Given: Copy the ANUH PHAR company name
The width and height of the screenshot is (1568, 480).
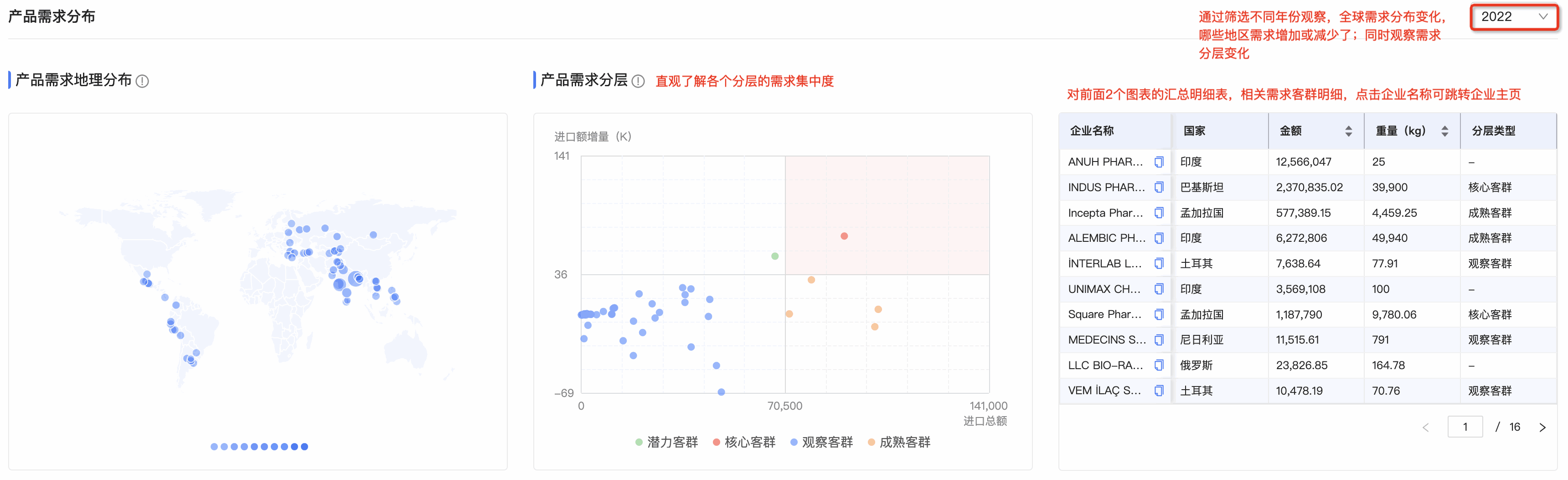Looking at the screenshot, I should point(1158,162).
